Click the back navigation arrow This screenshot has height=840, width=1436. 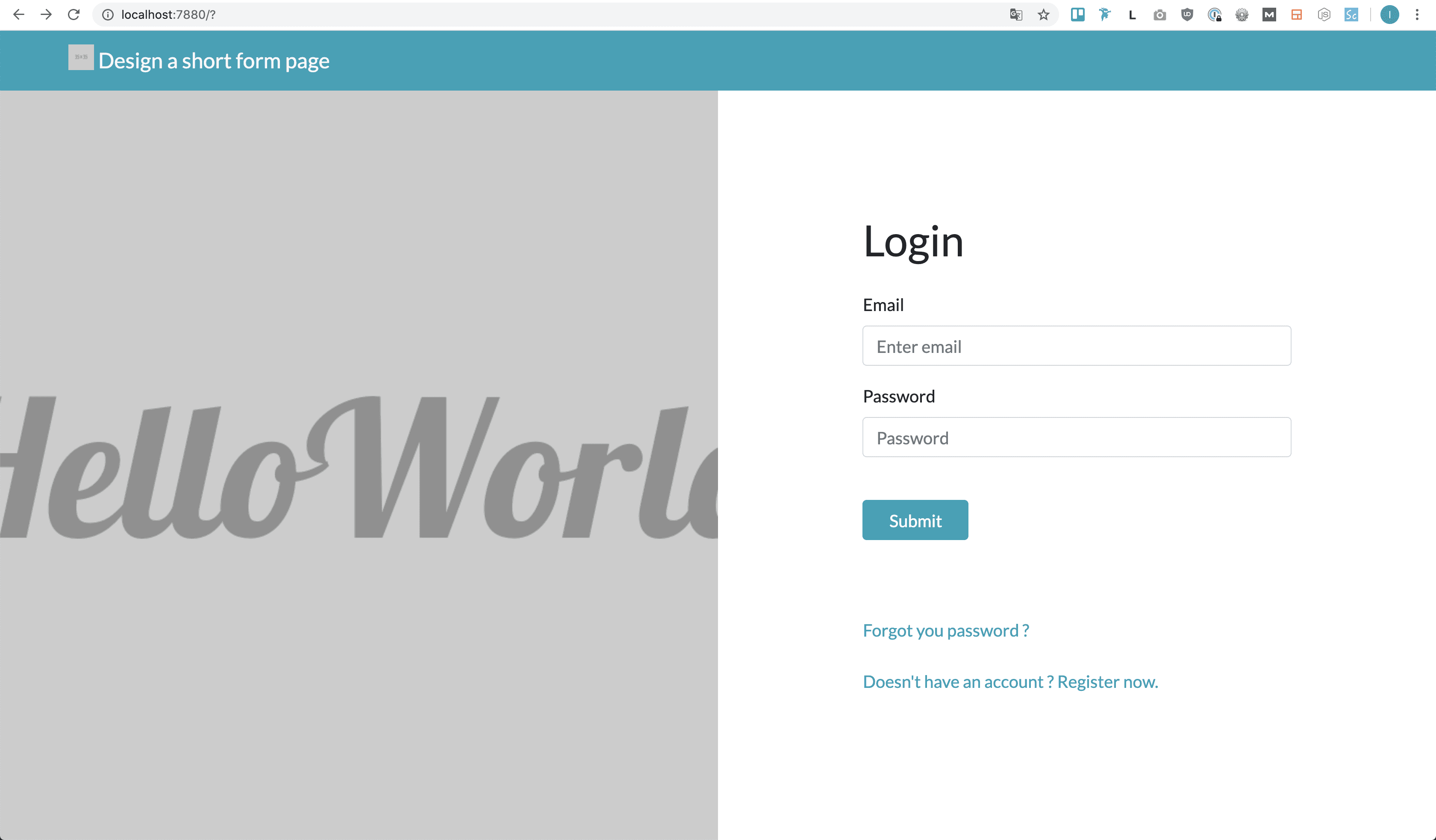pyautogui.click(x=18, y=14)
